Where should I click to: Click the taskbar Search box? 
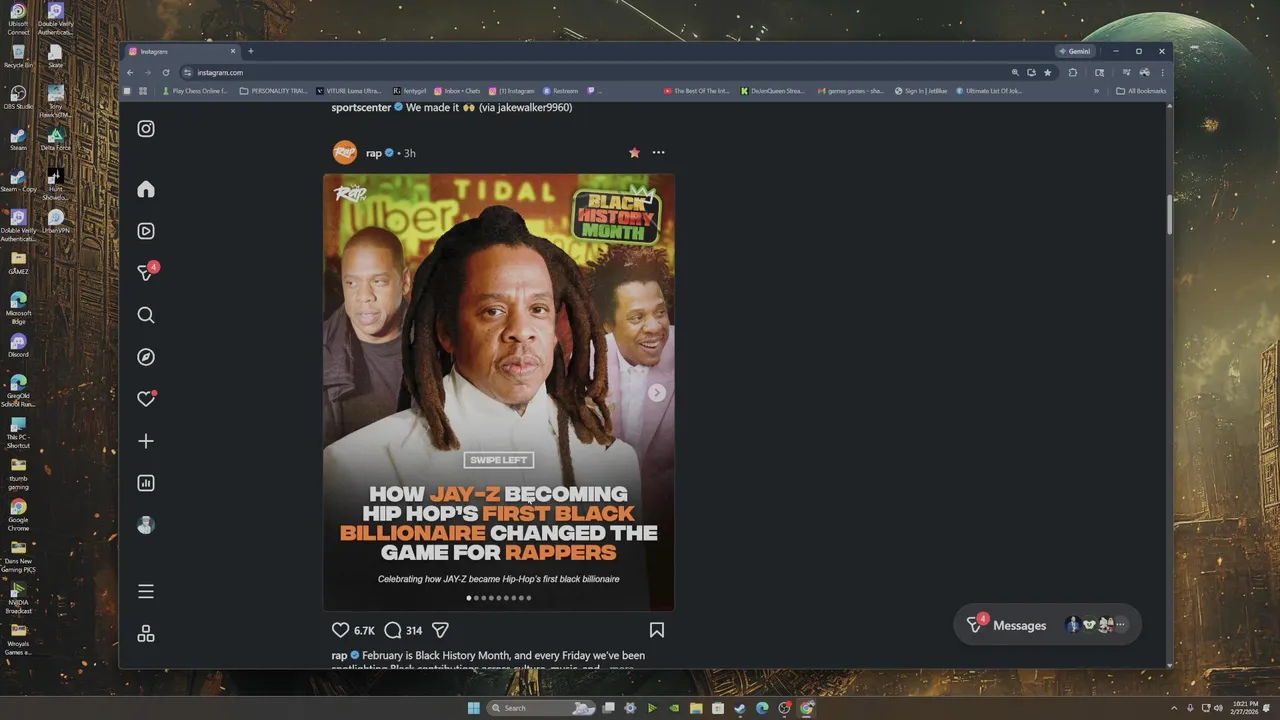[x=540, y=708]
